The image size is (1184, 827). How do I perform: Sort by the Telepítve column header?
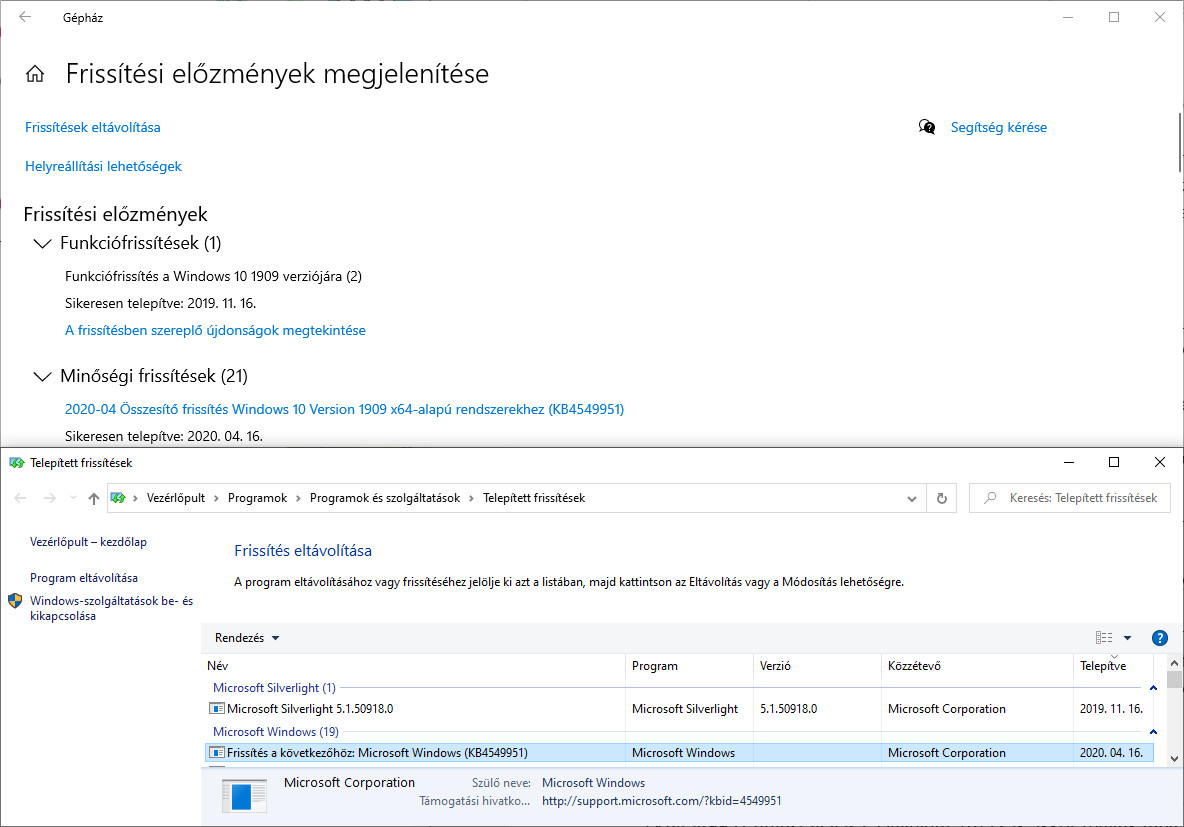(1113, 665)
